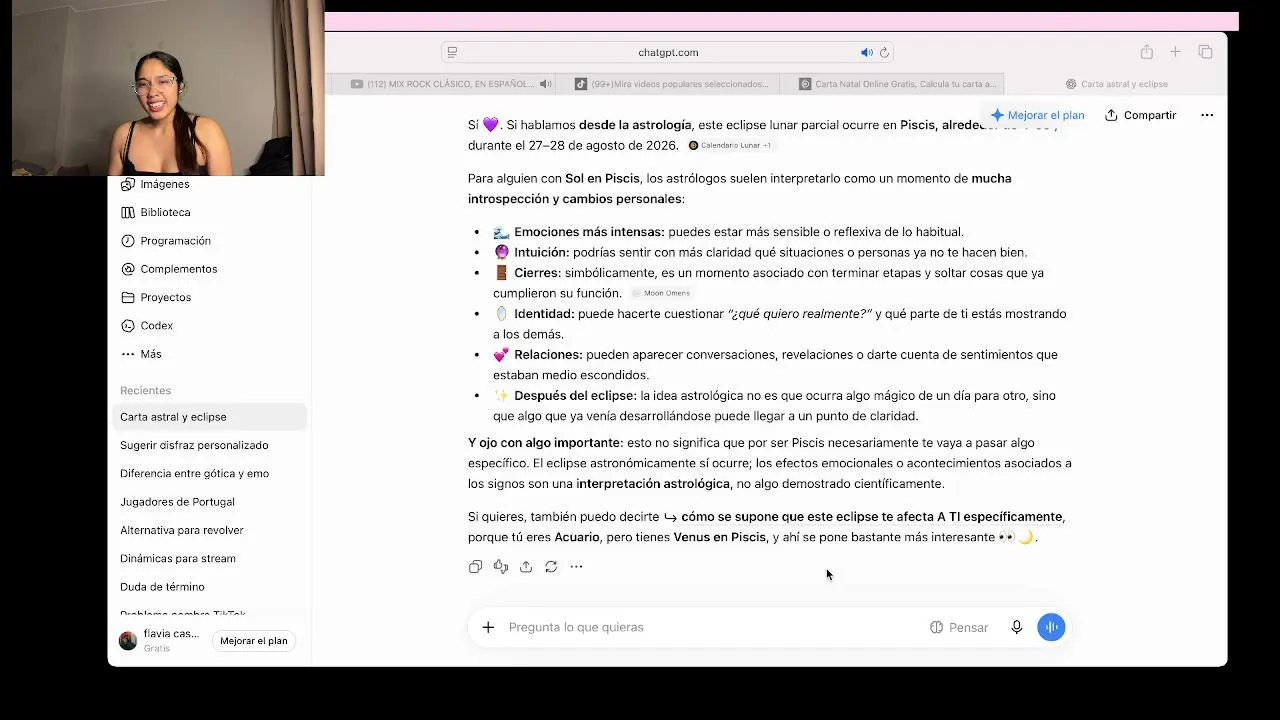1280x720 pixels.
Task: Collapse the Recientes section header
Action: coord(145,390)
